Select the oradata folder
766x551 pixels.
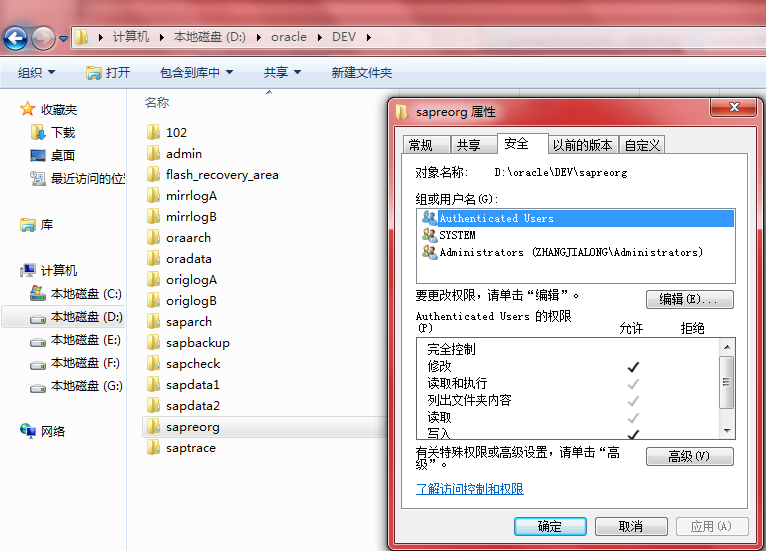point(179,258)
